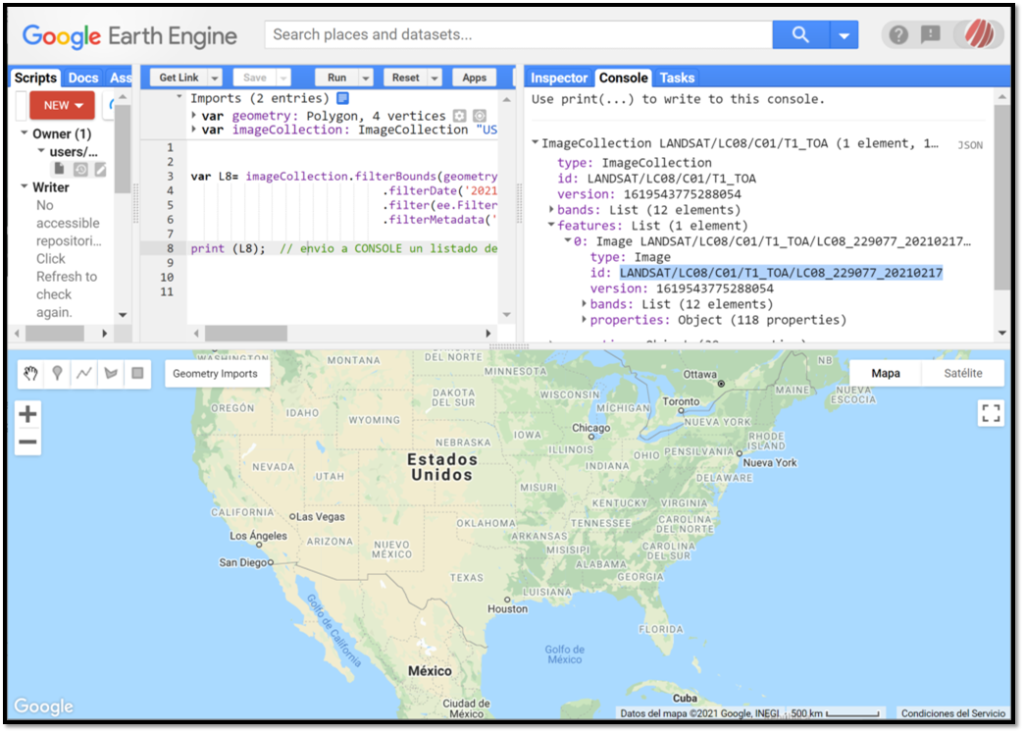Click "id: LANDSAT/LC08/C01/T1_TOA" collection row
The height and width of the screenshot is (733, 1024).
(x=656, y=178)
